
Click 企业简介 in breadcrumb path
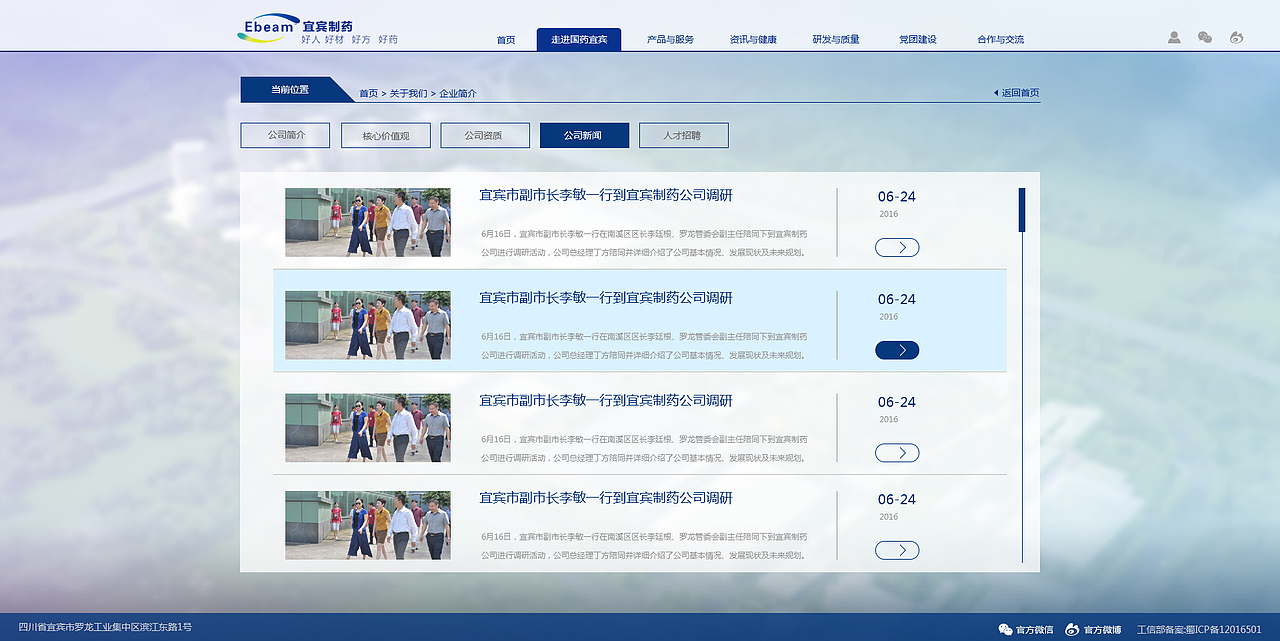(458, 93)
